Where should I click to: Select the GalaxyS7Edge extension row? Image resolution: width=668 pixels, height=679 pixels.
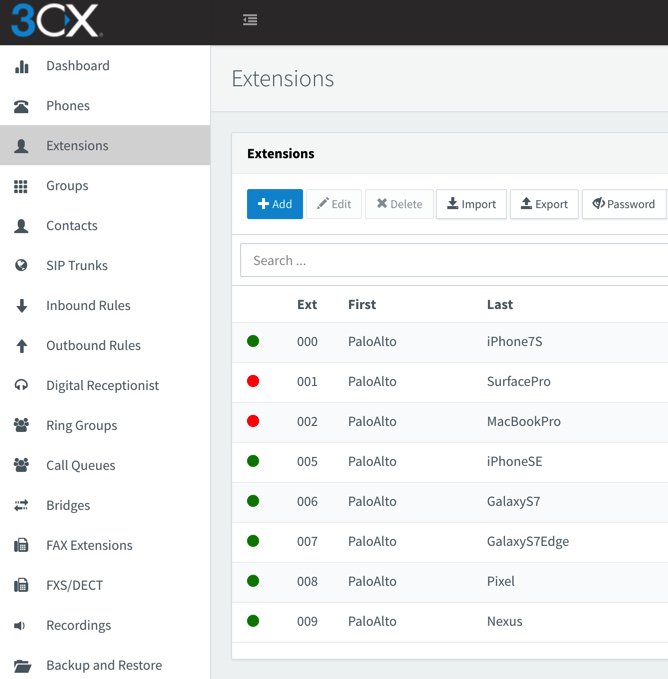click(450, 542)
